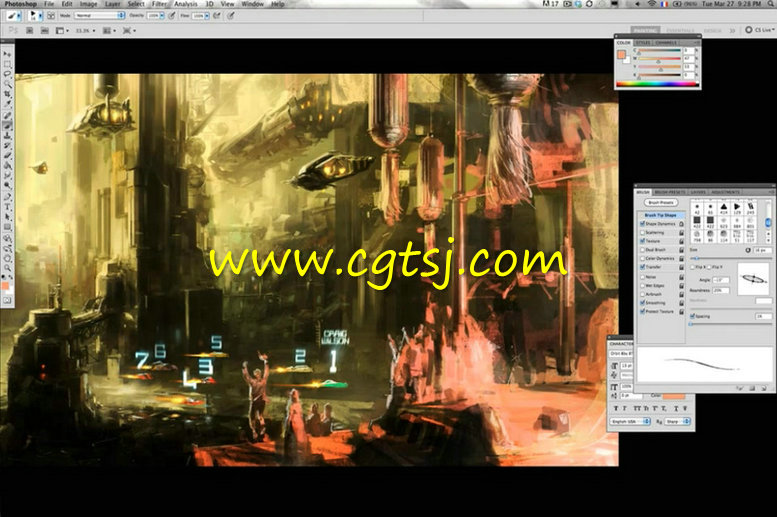This screenshot has height=517, width=777.
Task: Open the Layer menu
Action: point(112,3)
